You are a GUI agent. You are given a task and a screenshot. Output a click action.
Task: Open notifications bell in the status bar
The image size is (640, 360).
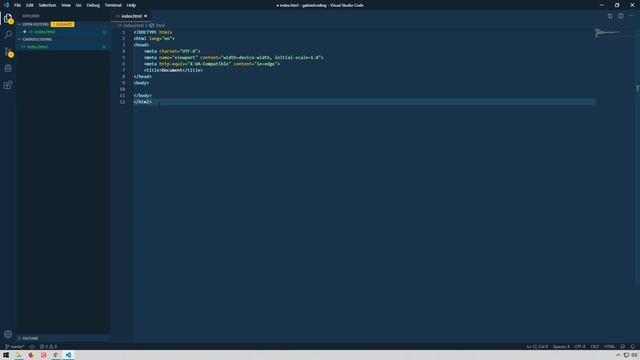tap(633, 347)
